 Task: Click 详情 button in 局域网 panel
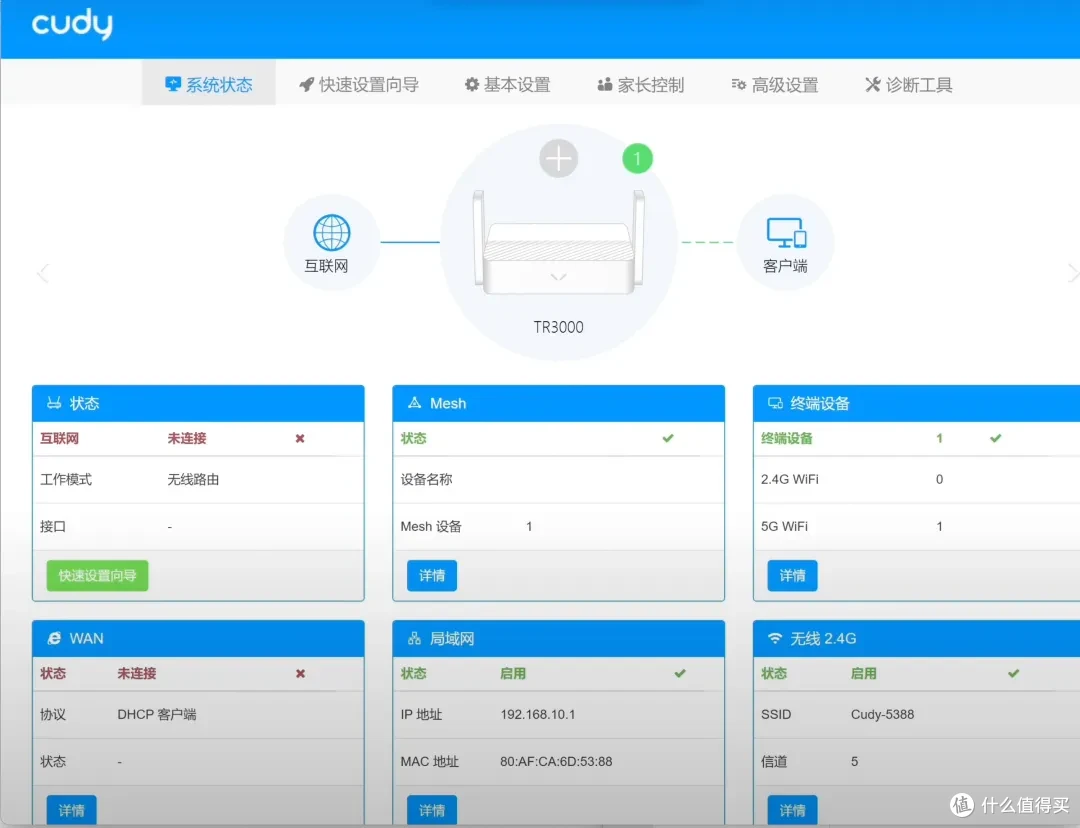point(432,809)
